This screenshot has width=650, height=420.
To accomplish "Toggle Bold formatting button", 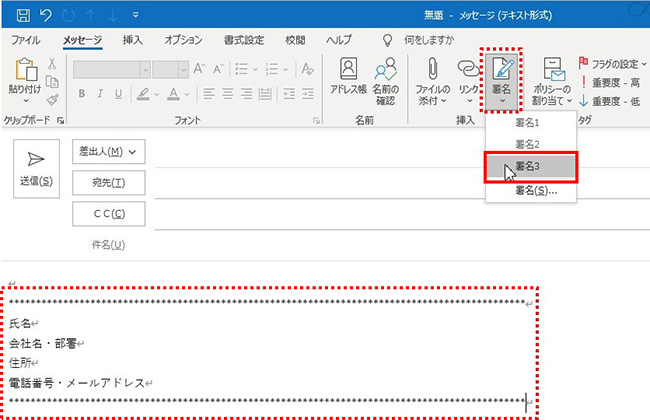I will (81, 94).
